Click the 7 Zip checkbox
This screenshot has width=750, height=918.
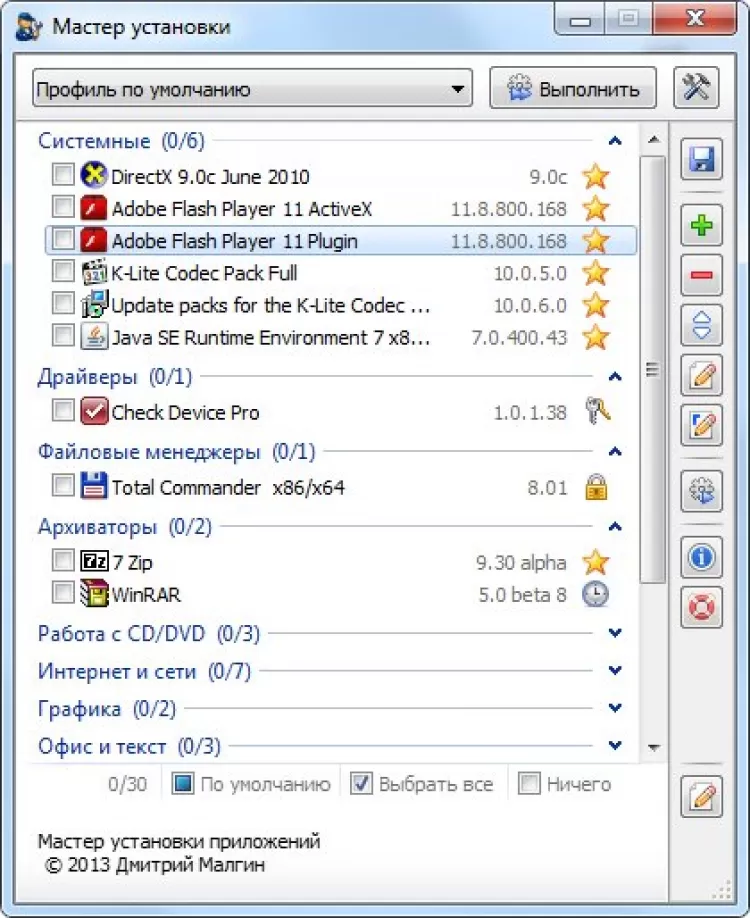[x=63, y=560]
